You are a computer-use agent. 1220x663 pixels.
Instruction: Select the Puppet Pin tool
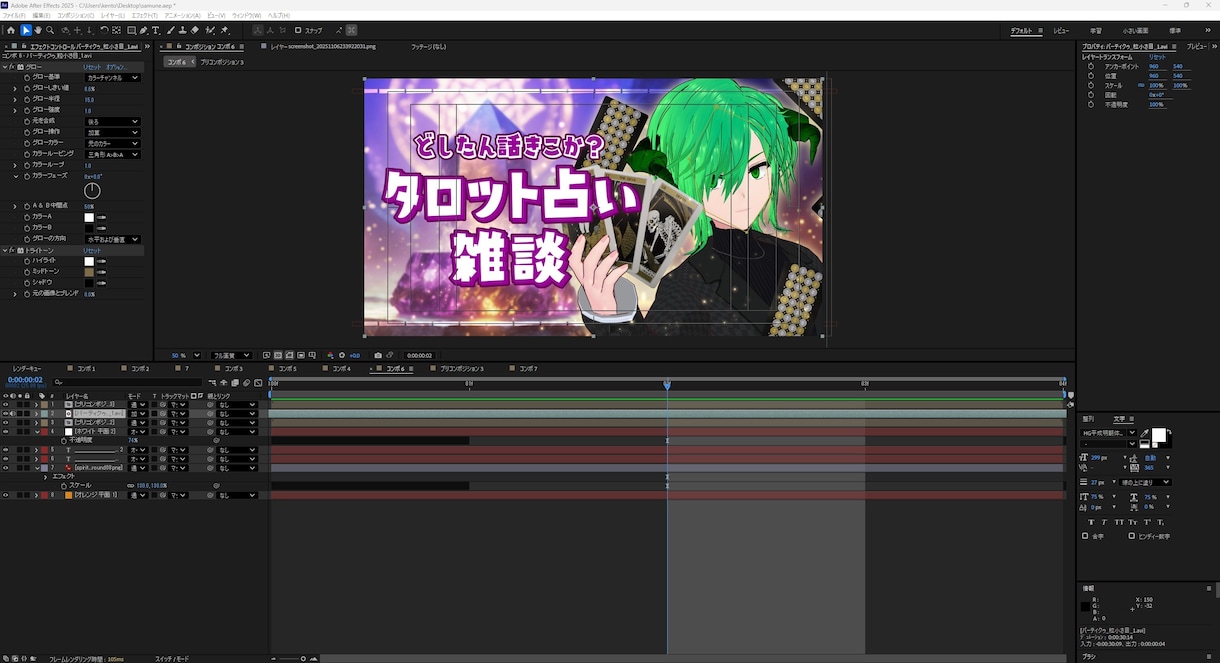[225, 30]
